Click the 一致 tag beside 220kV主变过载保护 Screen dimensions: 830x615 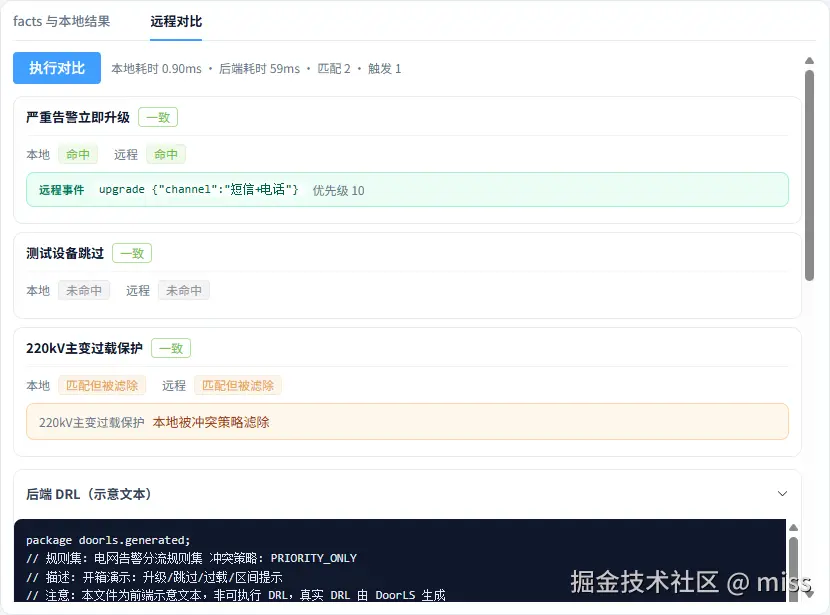click(171, 348)
